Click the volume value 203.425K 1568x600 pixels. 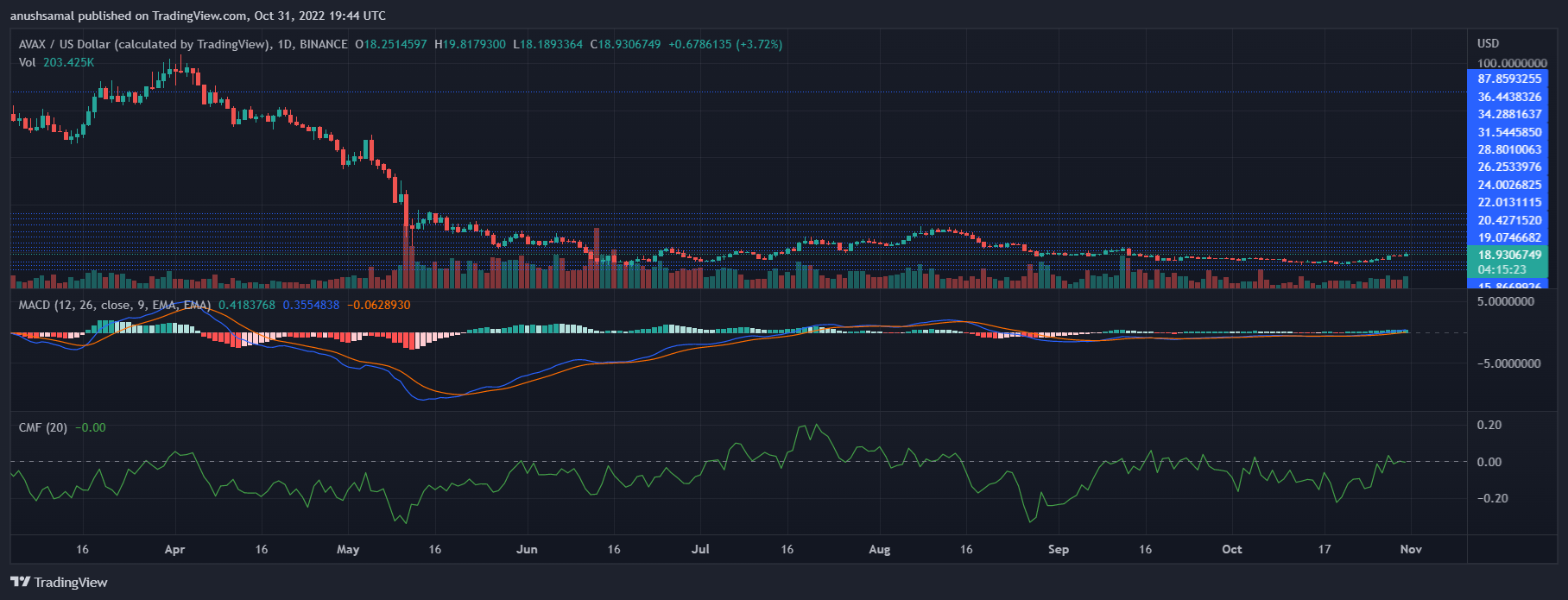point(68,62)
